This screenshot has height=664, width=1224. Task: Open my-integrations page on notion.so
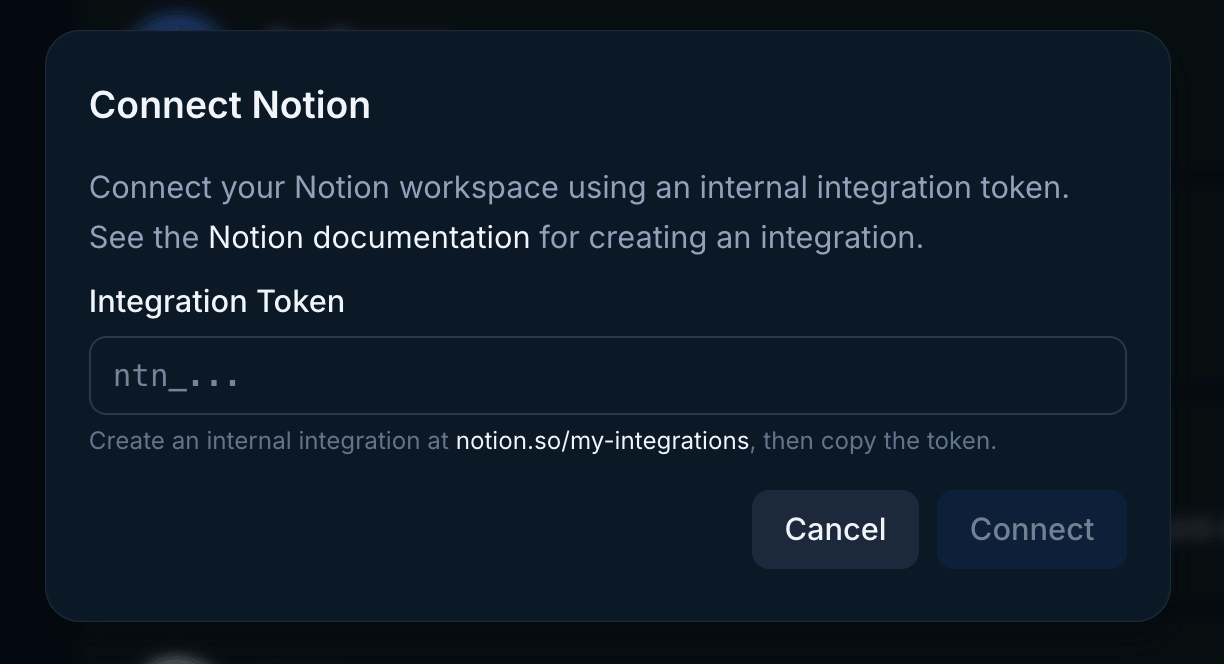point(603,440)
